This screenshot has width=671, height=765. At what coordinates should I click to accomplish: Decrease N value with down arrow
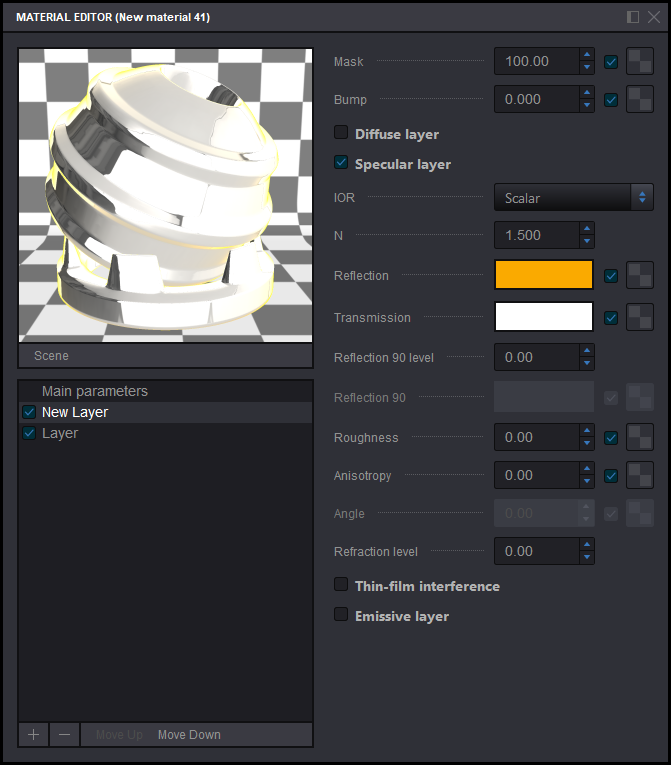click(x=587, y=241)
